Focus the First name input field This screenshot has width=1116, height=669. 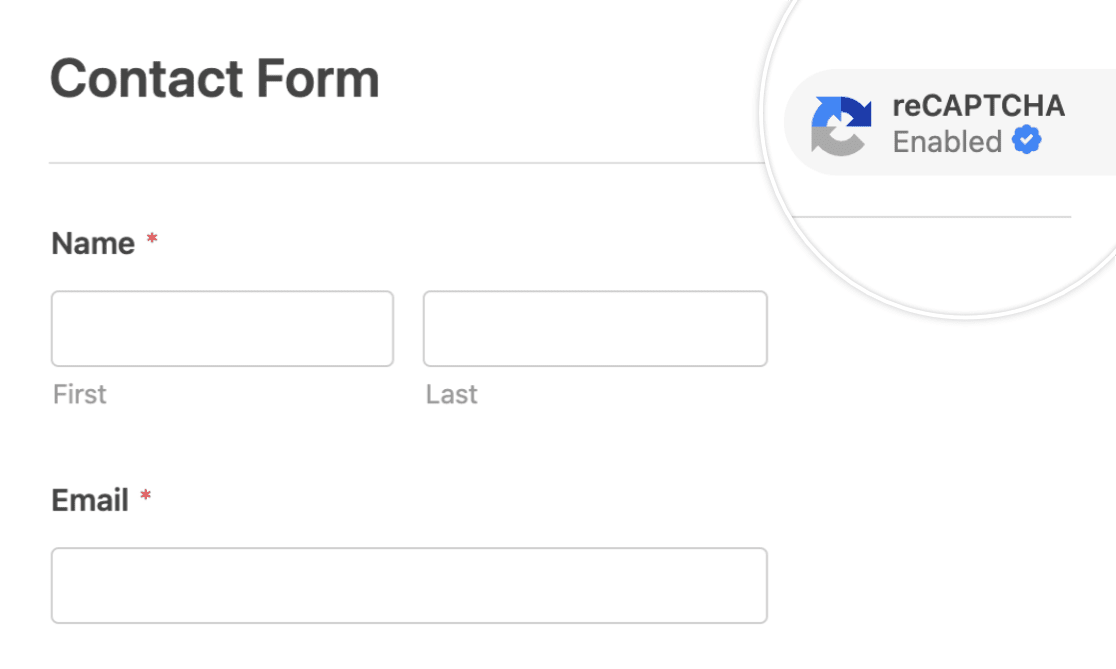(222, 329)
